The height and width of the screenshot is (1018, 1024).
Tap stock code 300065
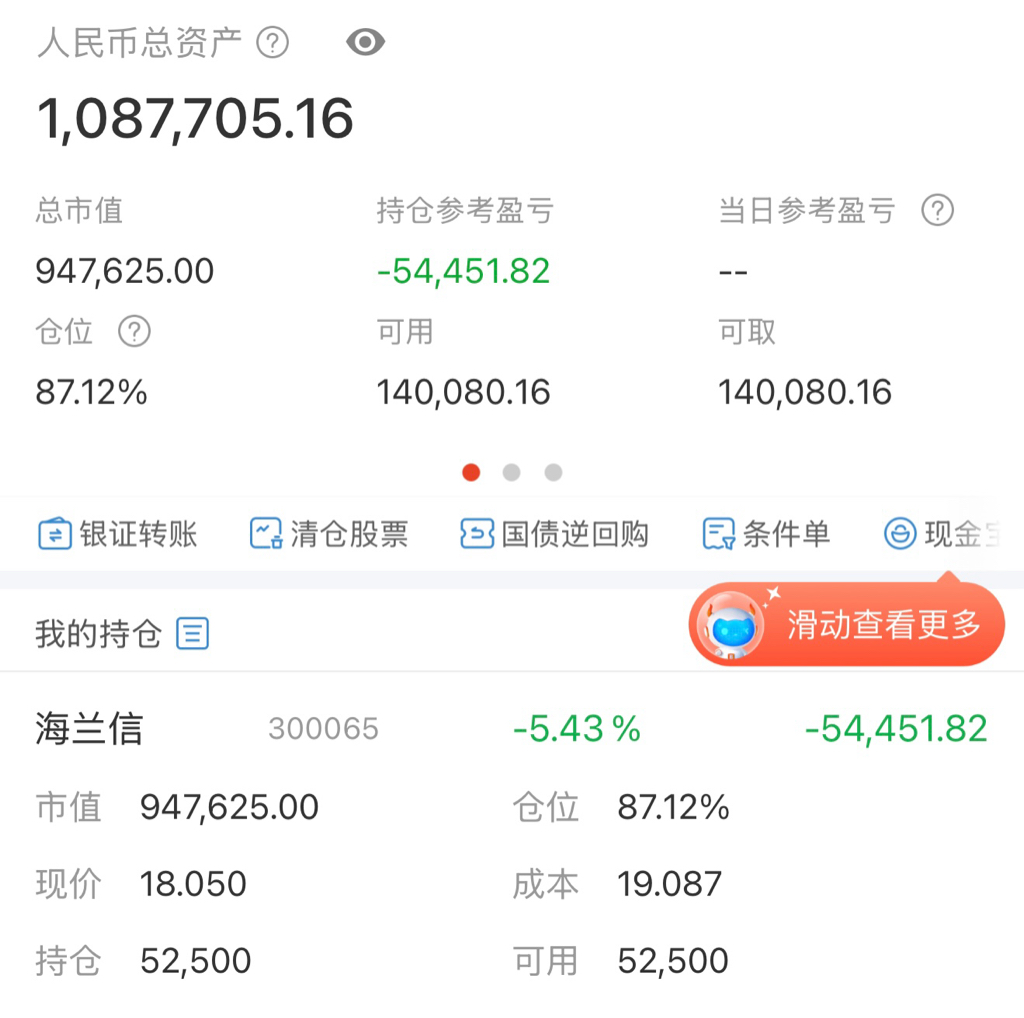coord(323,729)
